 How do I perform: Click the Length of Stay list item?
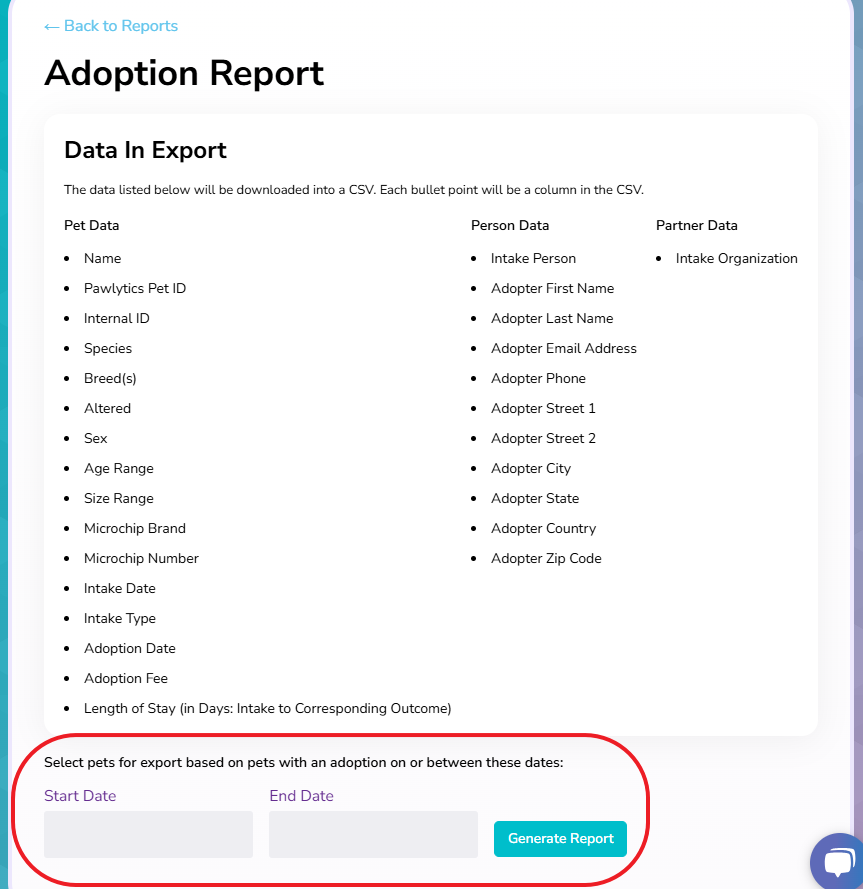click(x=267, y=708)
